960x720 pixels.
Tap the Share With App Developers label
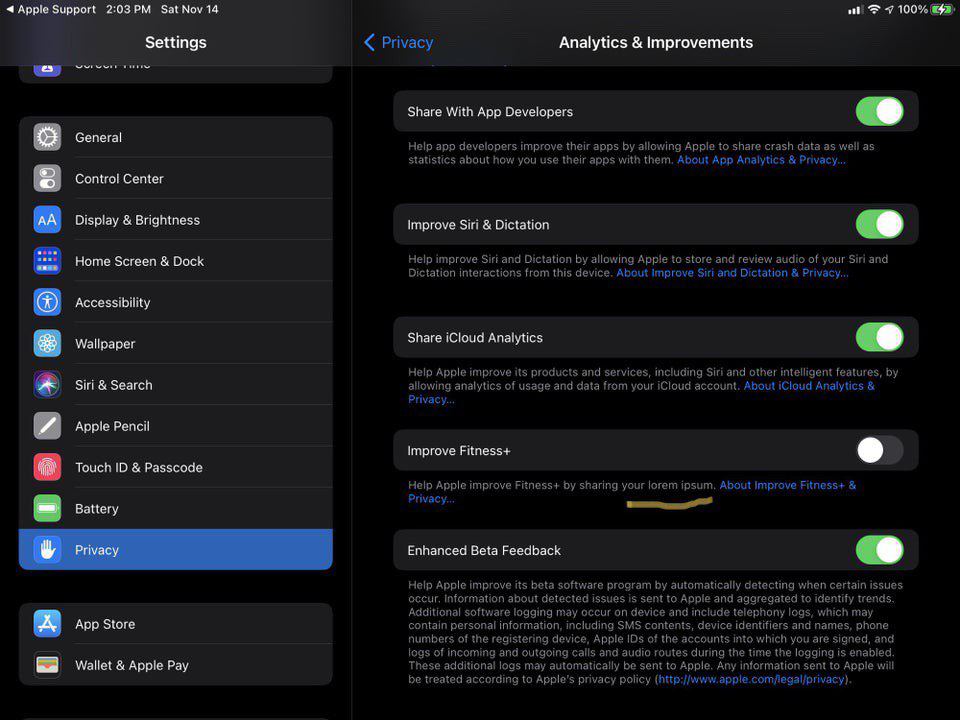point(490,111)
